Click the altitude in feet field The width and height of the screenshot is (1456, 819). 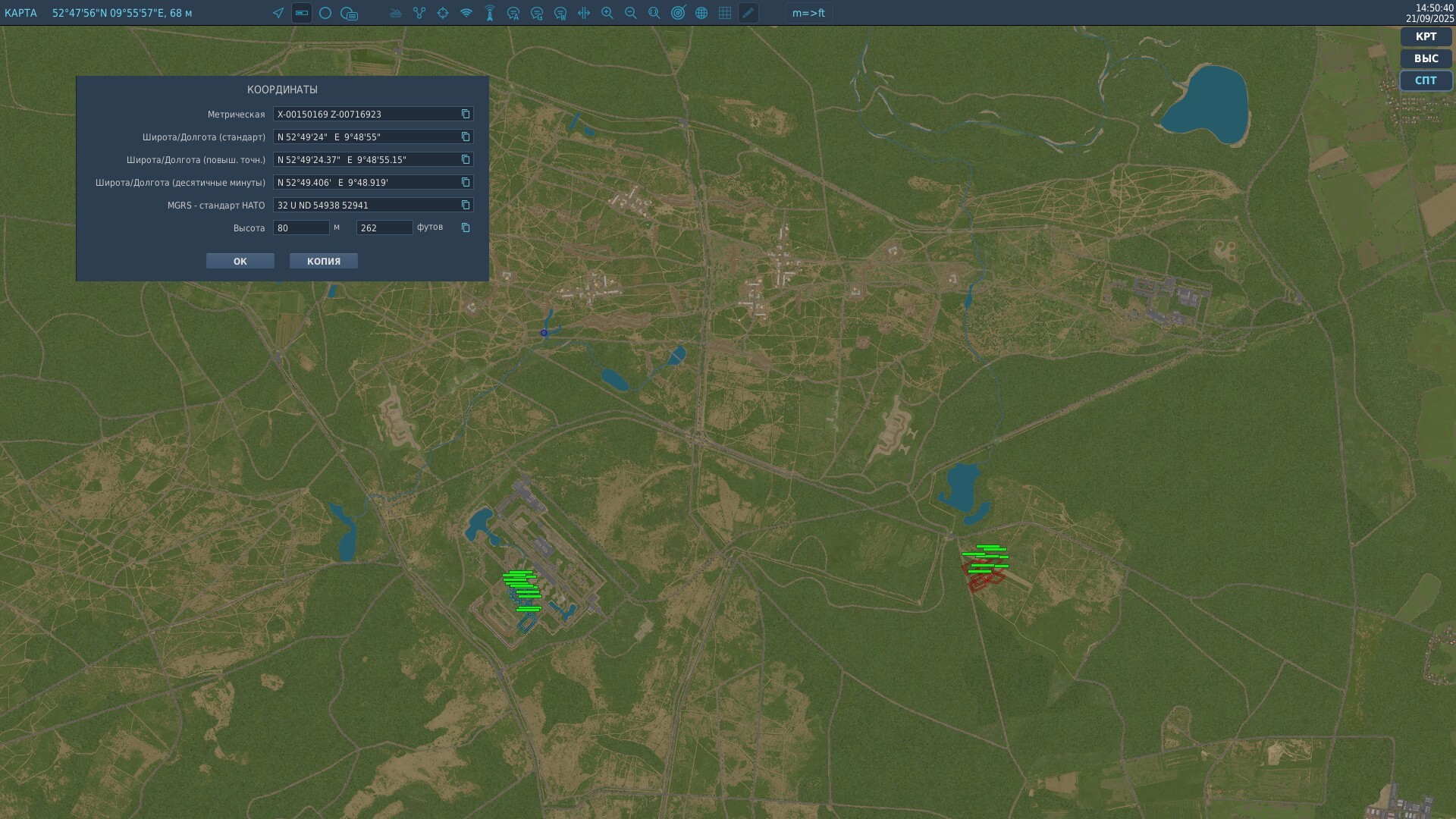point(385,227)
